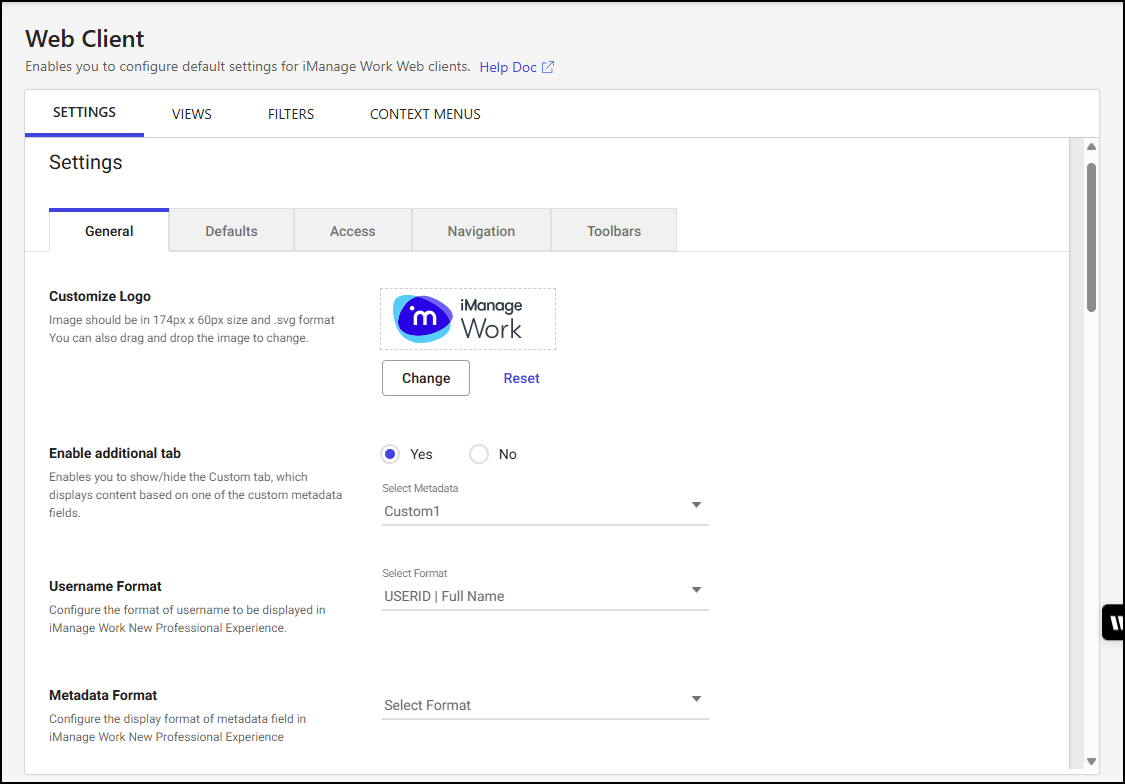Open the Context Menus tab
Viewport: 1125px width, 784px height.
point(425,114)
